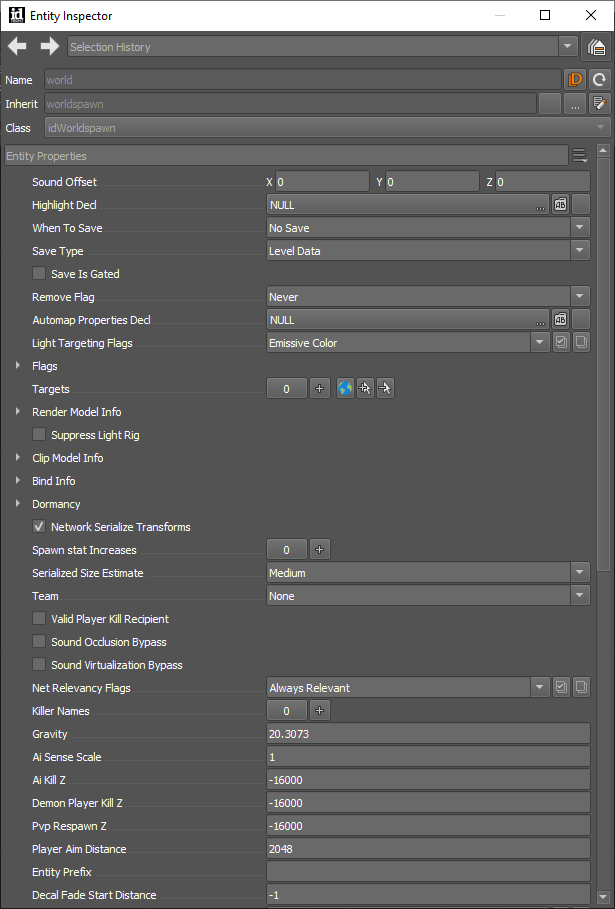
Task: Toggle Sound Occlusion Bypass checkbox
Action: 39,641
